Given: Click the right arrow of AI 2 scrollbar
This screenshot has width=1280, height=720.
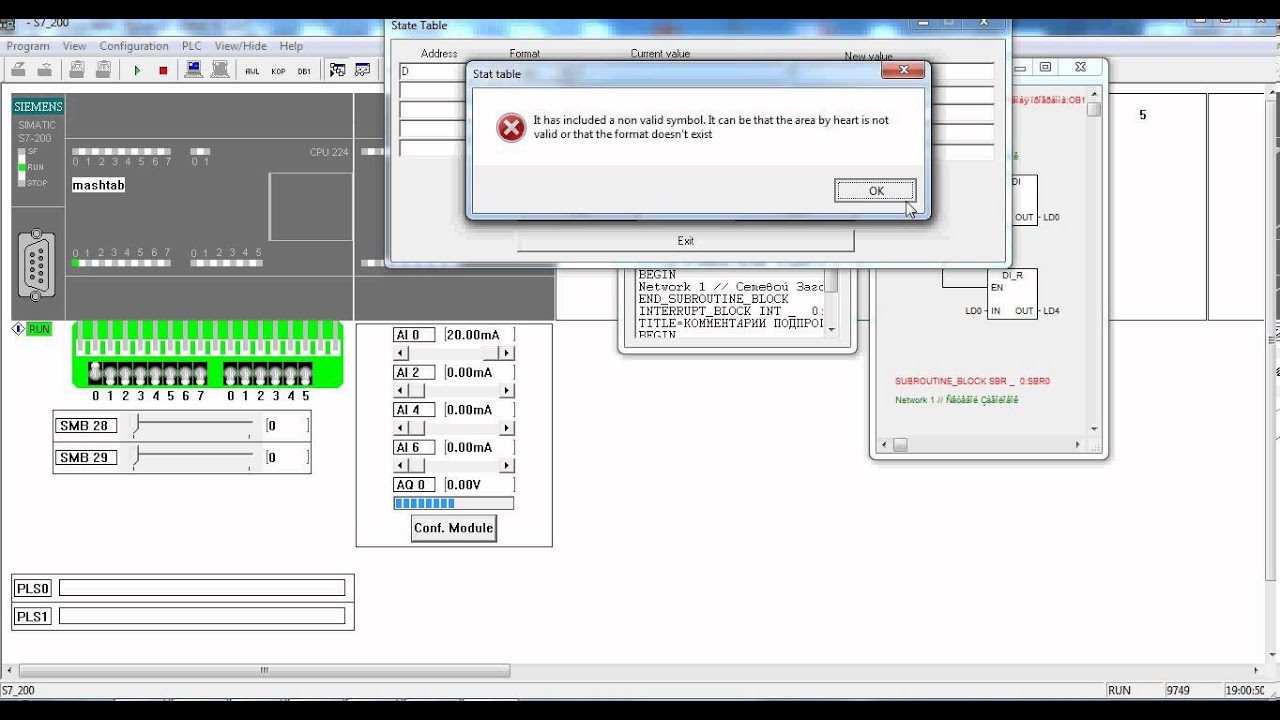Looking at the screenshot, I should coord(507,390).
